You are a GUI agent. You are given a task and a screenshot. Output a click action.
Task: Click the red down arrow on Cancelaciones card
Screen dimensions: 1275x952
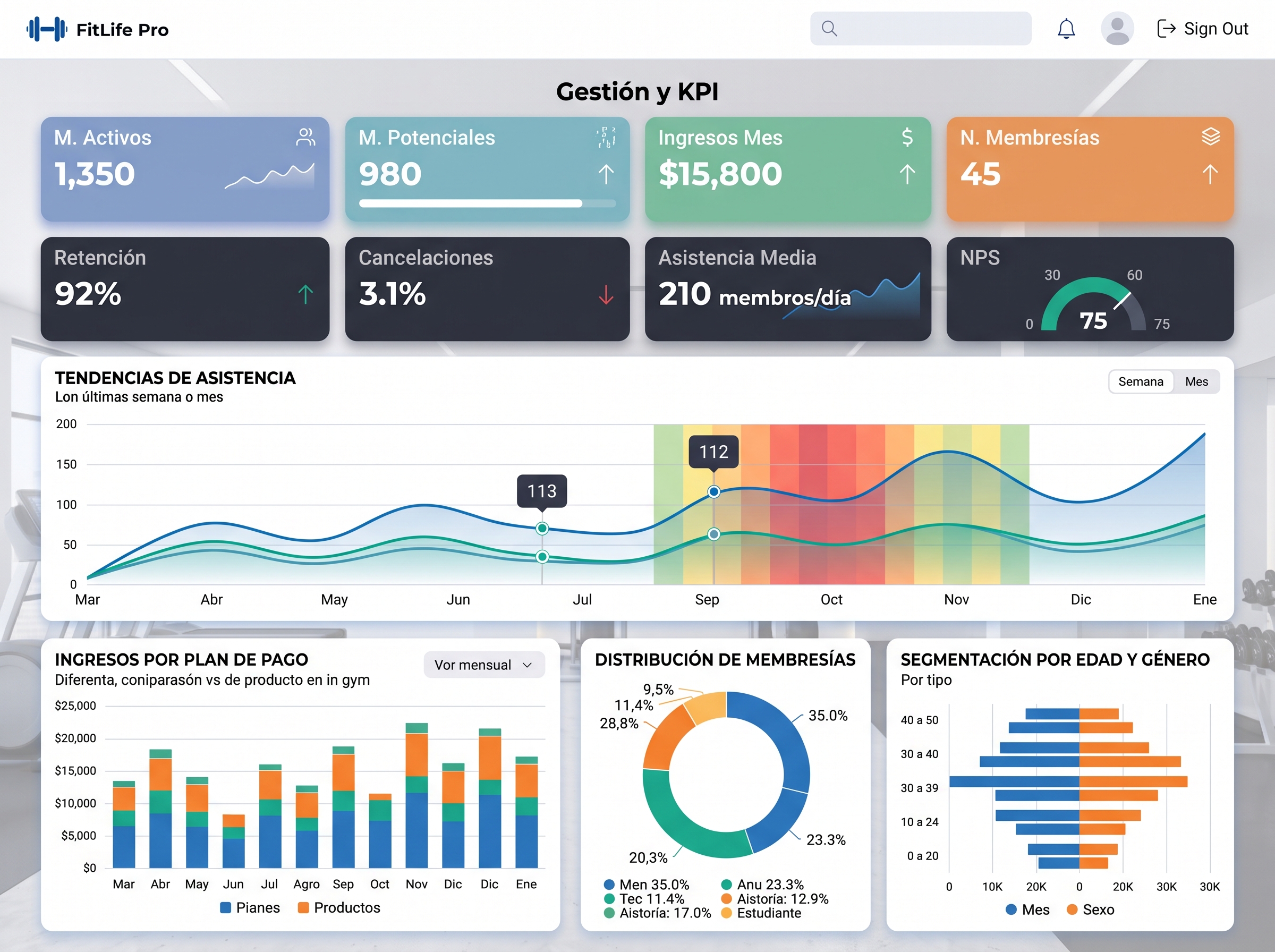click(x=606, y=294)
